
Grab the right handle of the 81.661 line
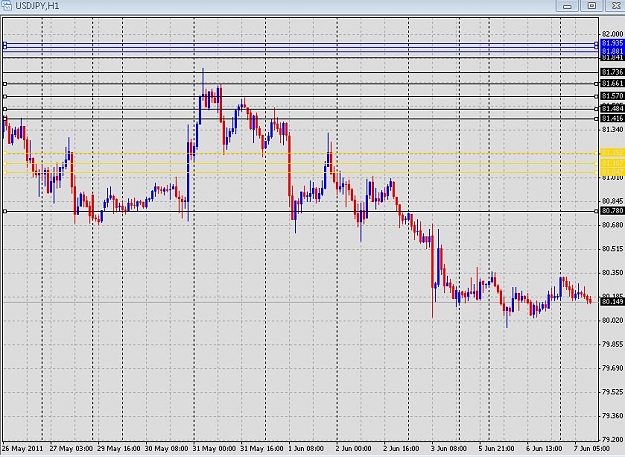tap(596, 84)
